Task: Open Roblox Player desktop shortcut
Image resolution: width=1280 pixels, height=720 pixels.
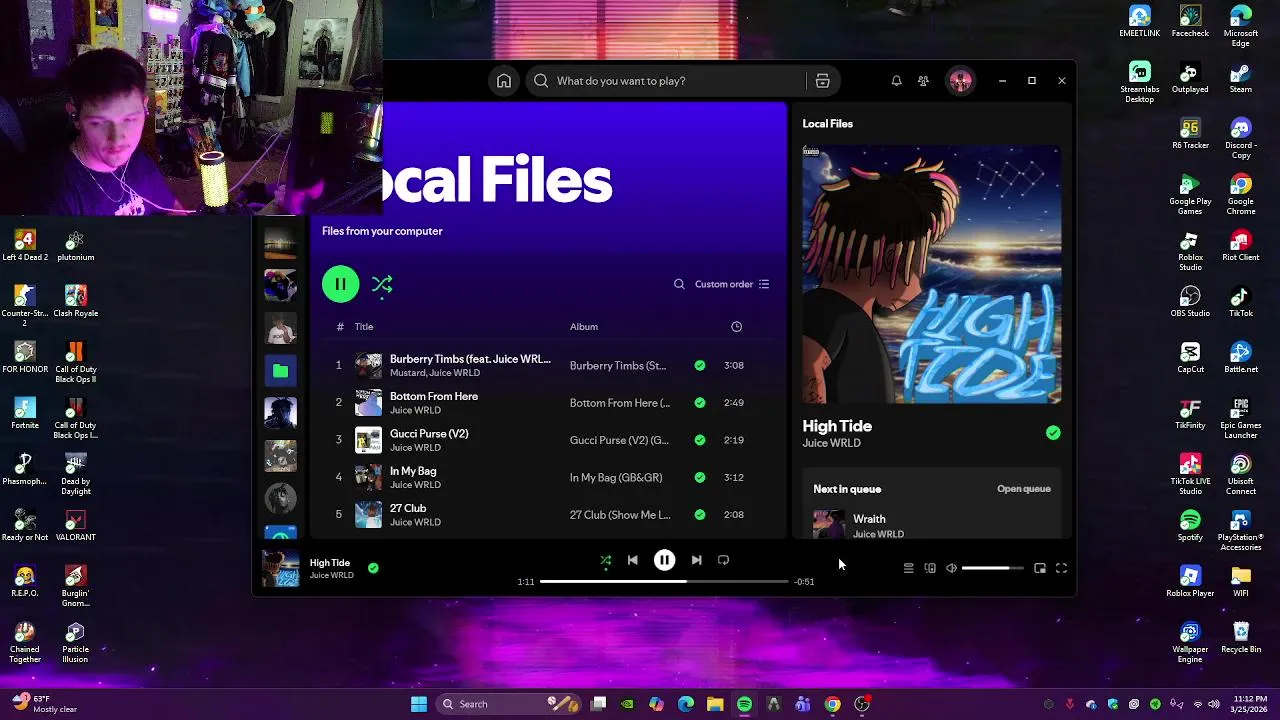Action: tap(1190, 581)
